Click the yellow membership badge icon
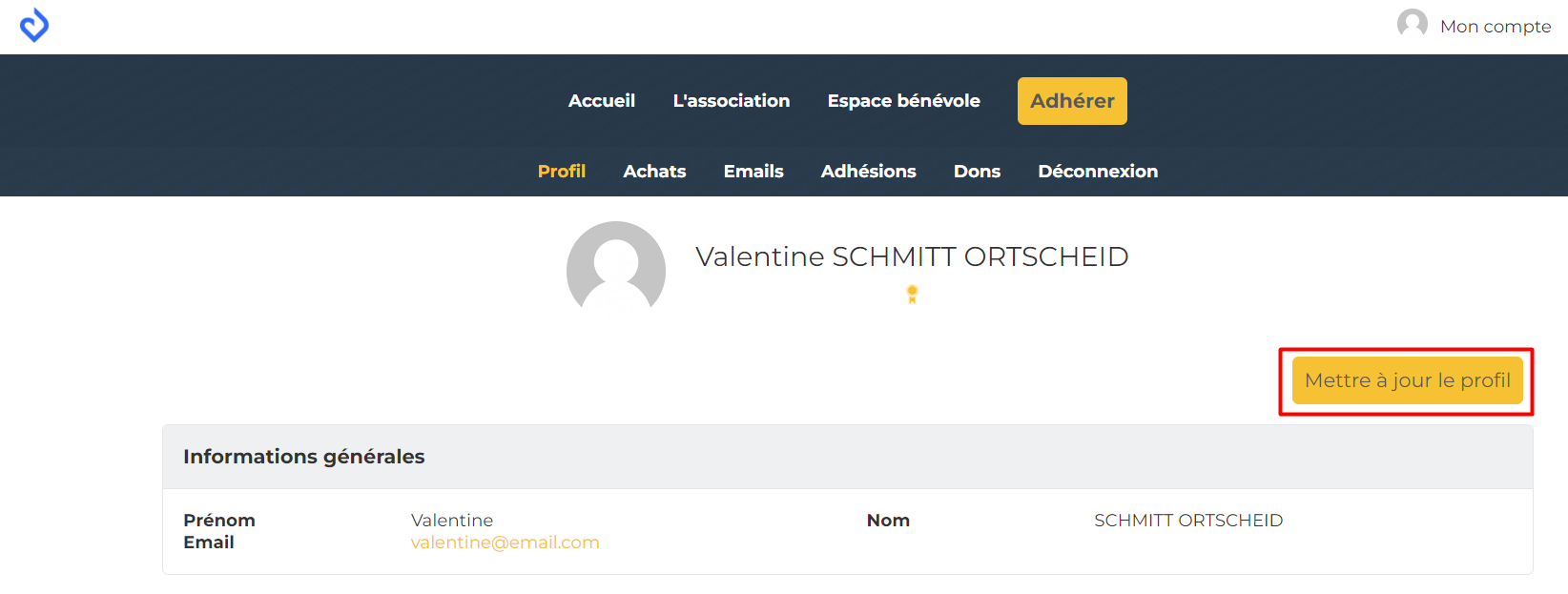The image size is (1568, 594). [x=912, y=295]
